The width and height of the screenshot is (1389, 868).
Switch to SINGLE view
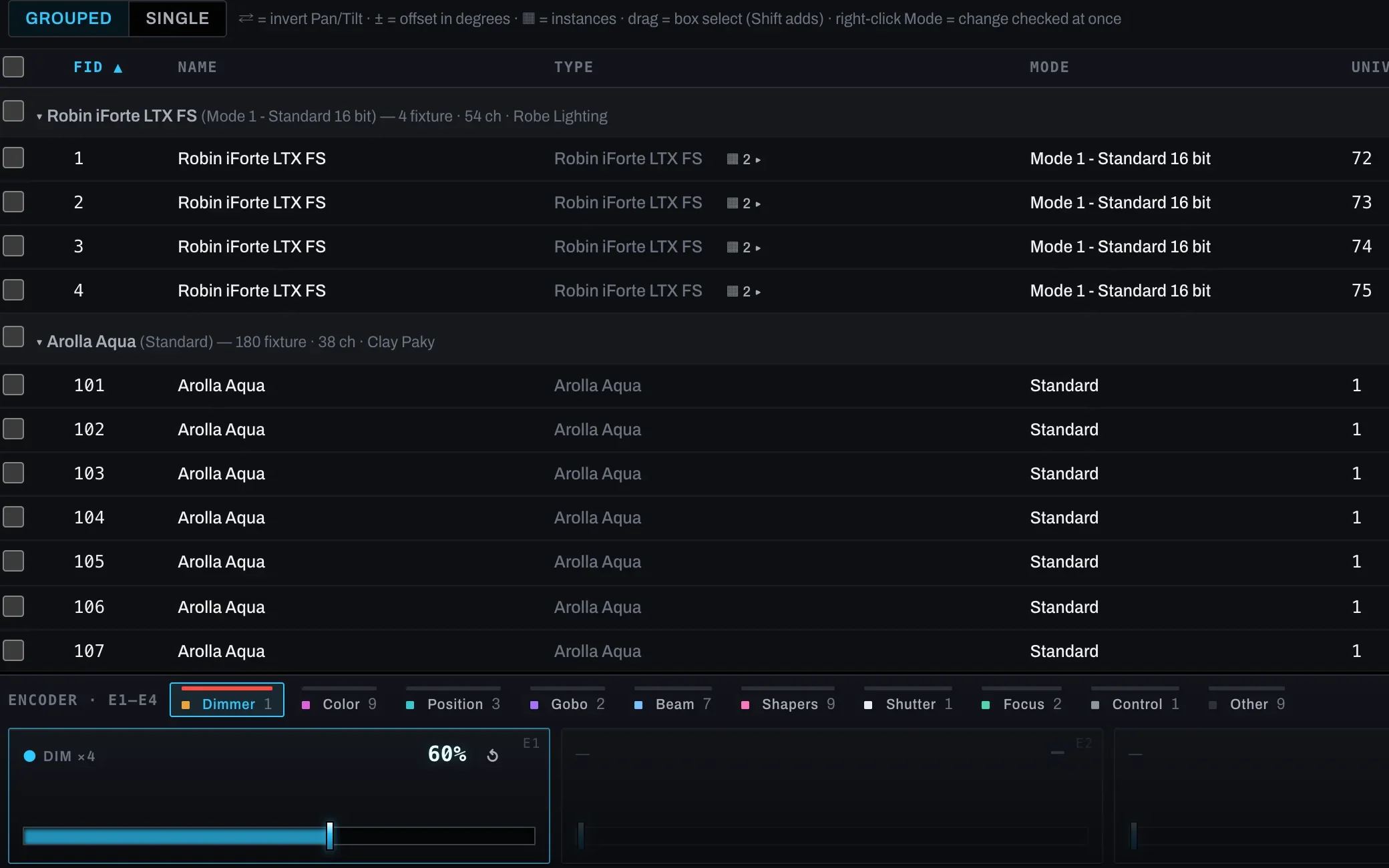tap(178, 19)
